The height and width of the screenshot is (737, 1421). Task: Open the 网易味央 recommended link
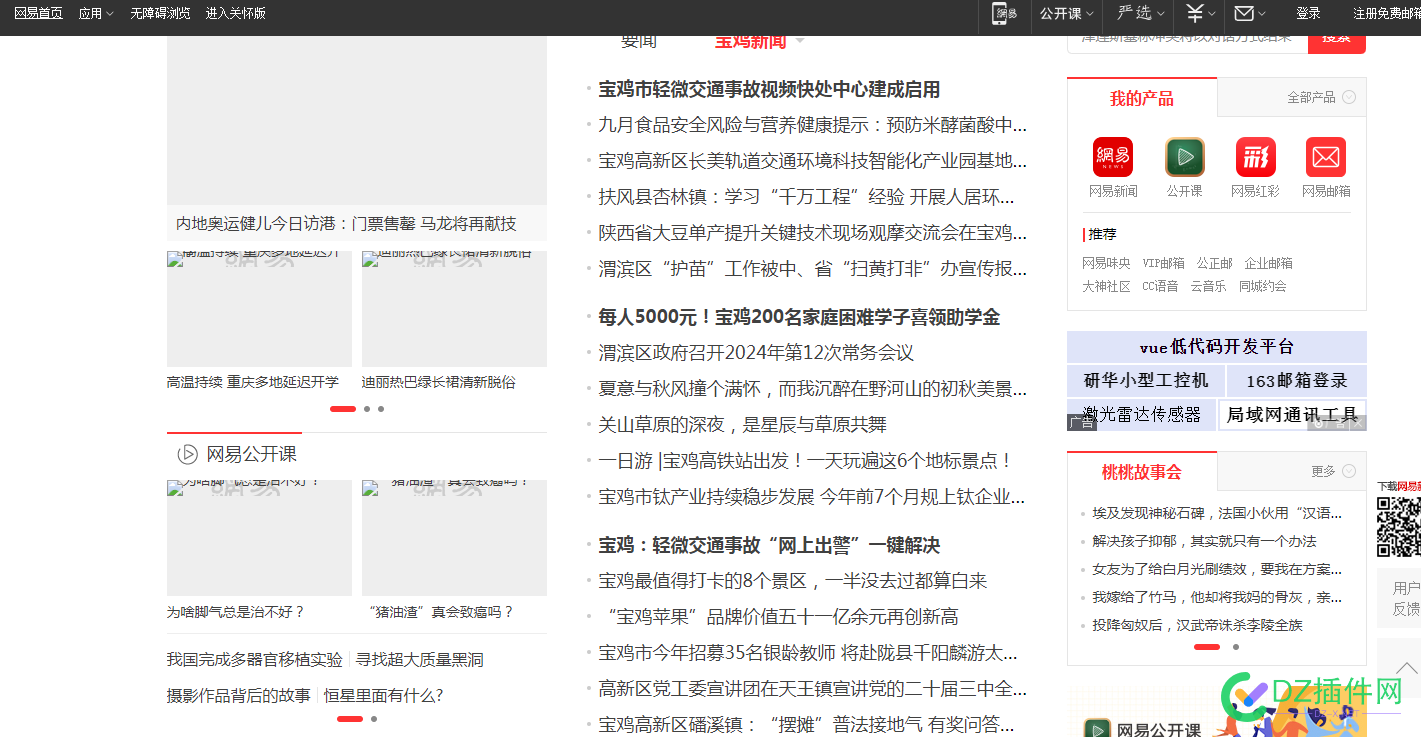[1106, 263]
